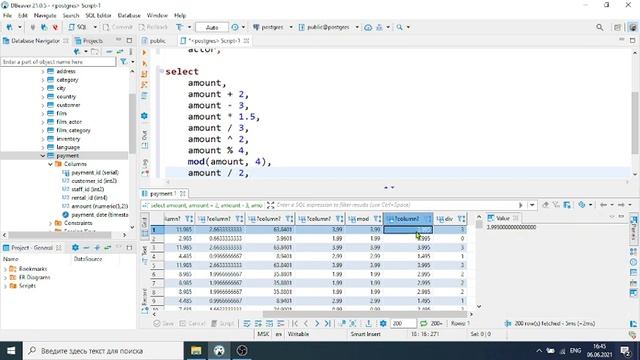
Task: Toggle sort on the mod column header
Action: click(x=378, y=219)
